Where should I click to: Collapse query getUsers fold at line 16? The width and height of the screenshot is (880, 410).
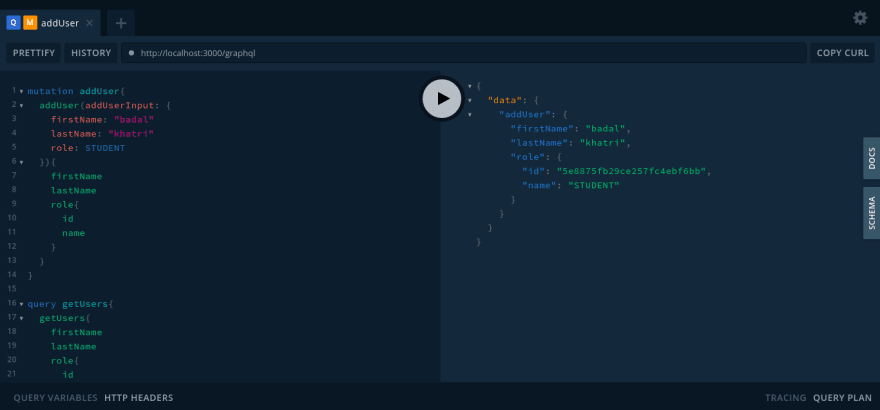(x=21, y=304)
